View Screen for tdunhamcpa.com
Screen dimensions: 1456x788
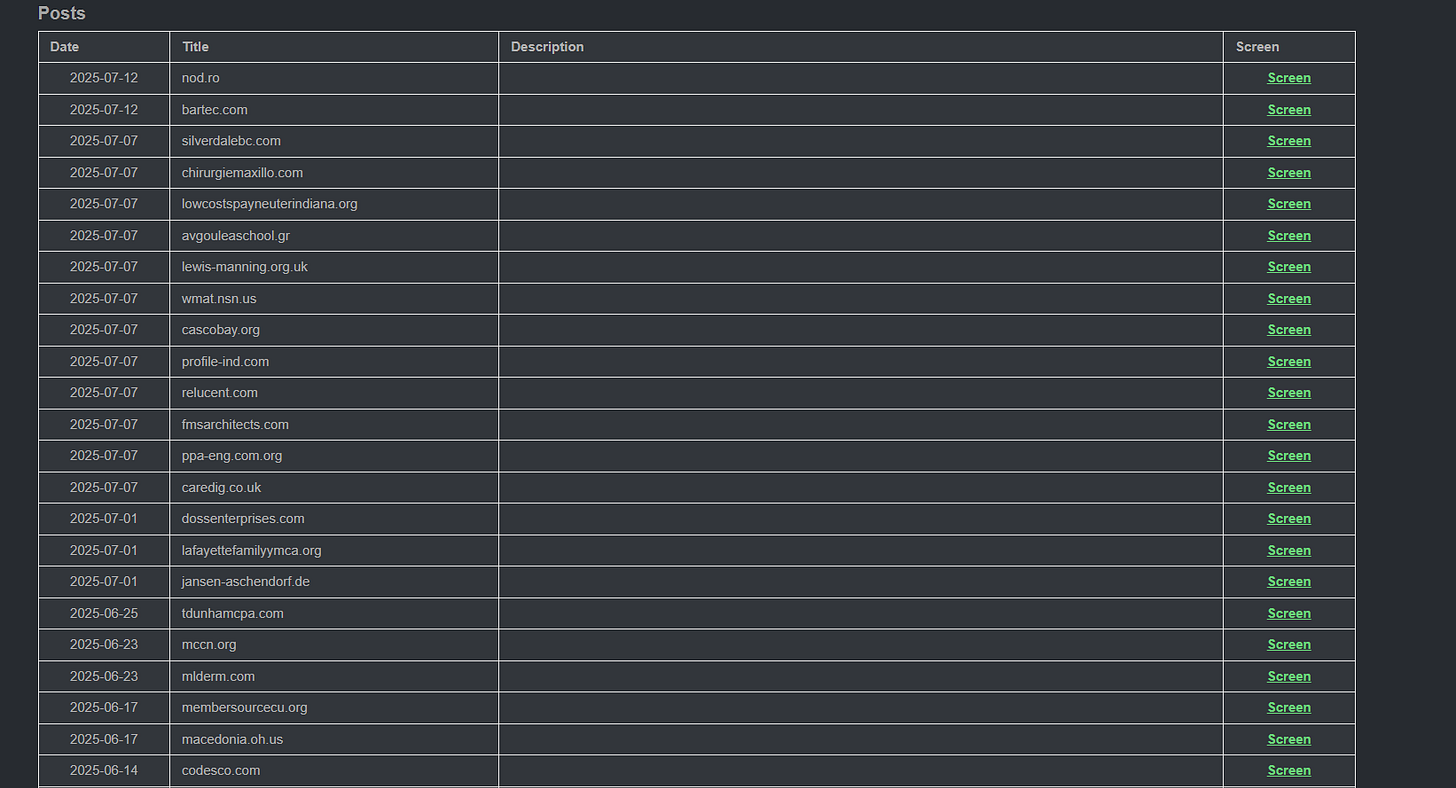(1289, 614)
